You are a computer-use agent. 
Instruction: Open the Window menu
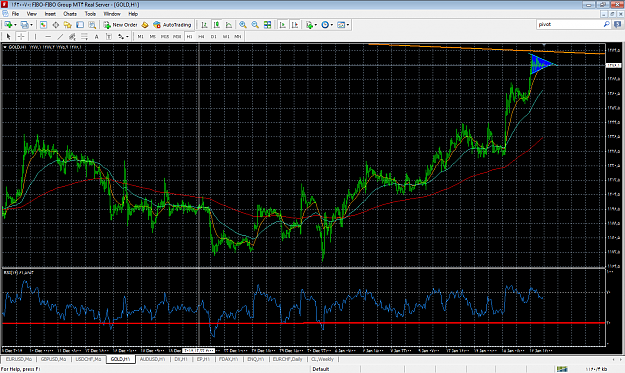coord(112,14)
